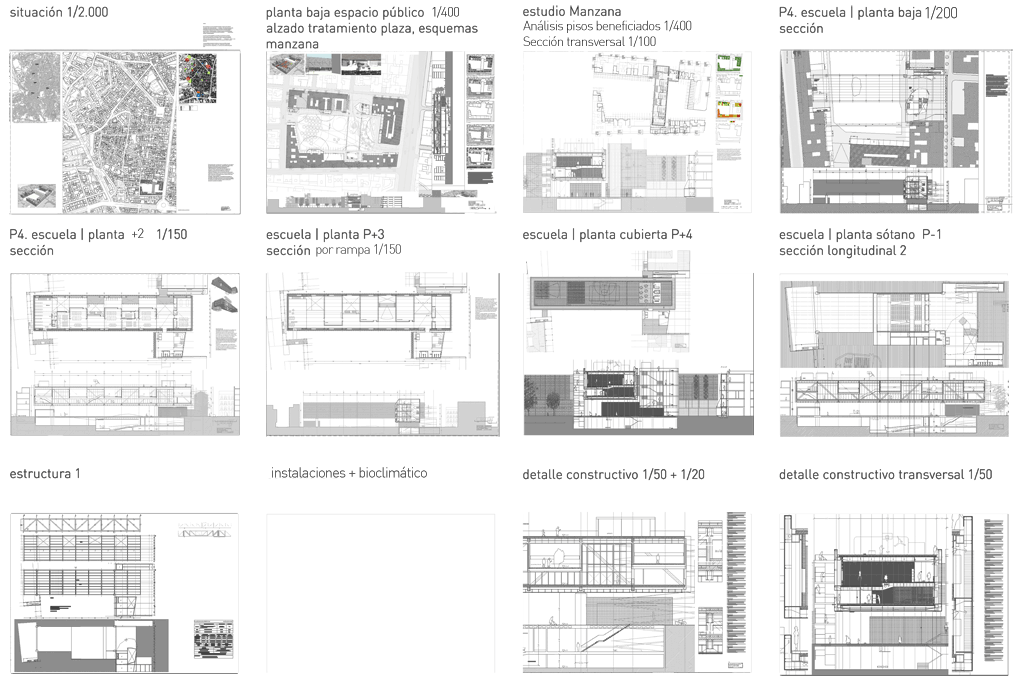
Task: Click the 'detalle constructivo transversal 1/50' title
Action: [885, 474]
